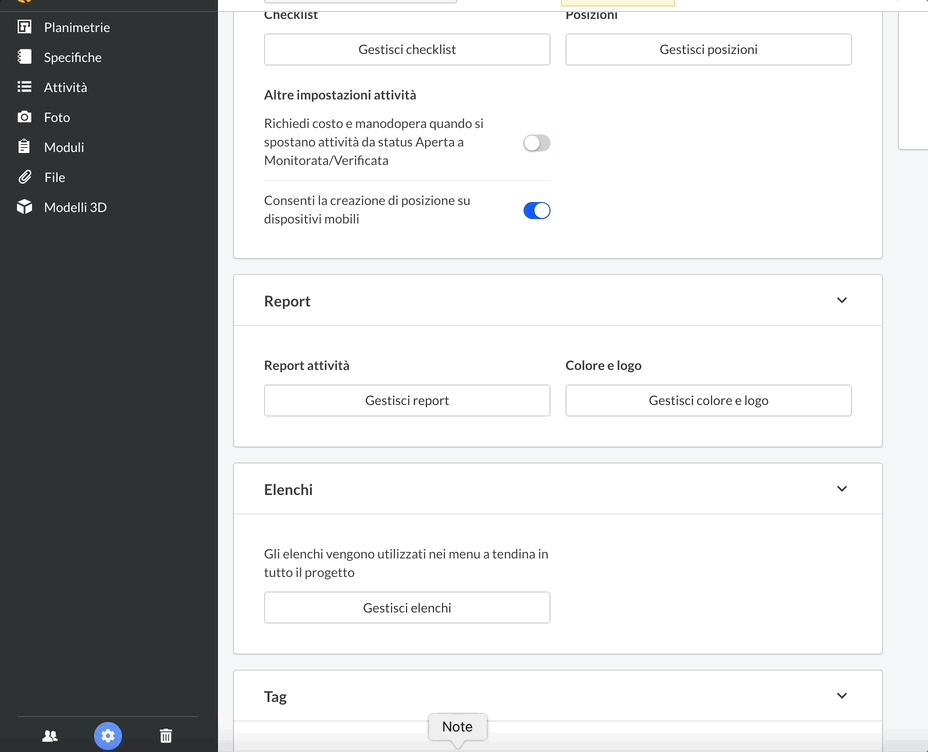Click the Specifiche book icon
The width and height of the screenshot is (928, 752).
24,57
